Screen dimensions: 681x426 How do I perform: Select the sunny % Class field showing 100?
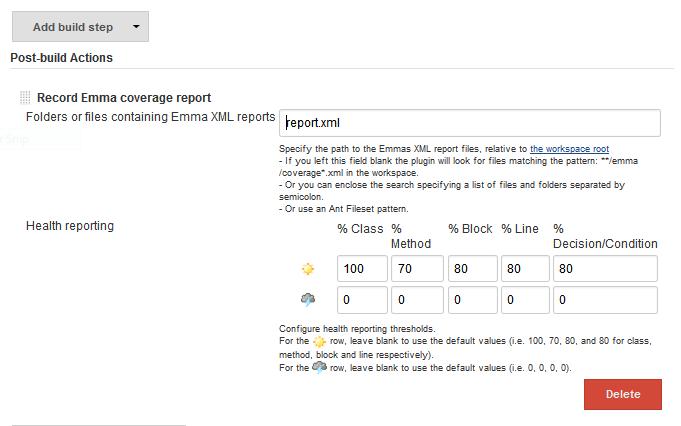[x=362, y=269]
